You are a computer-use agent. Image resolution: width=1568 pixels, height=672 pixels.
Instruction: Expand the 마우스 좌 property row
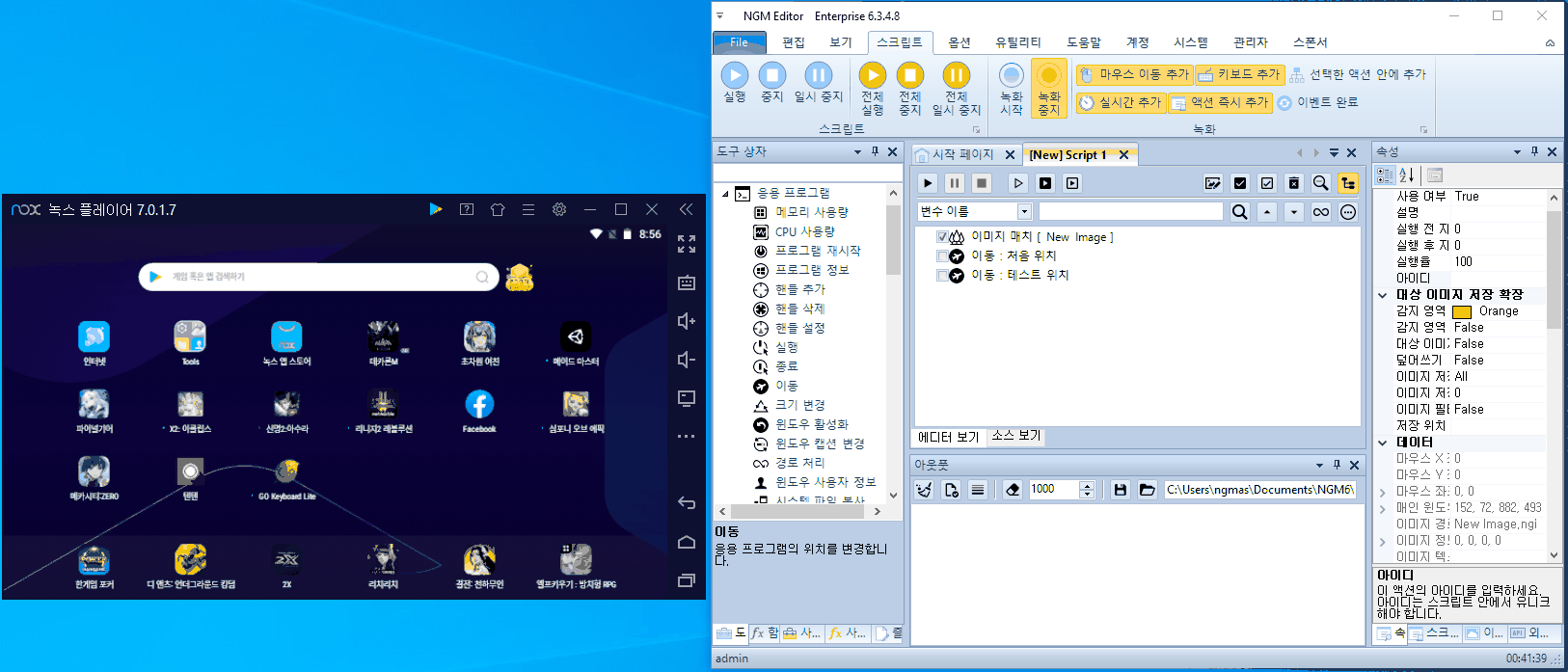(x=1383, y=492)
